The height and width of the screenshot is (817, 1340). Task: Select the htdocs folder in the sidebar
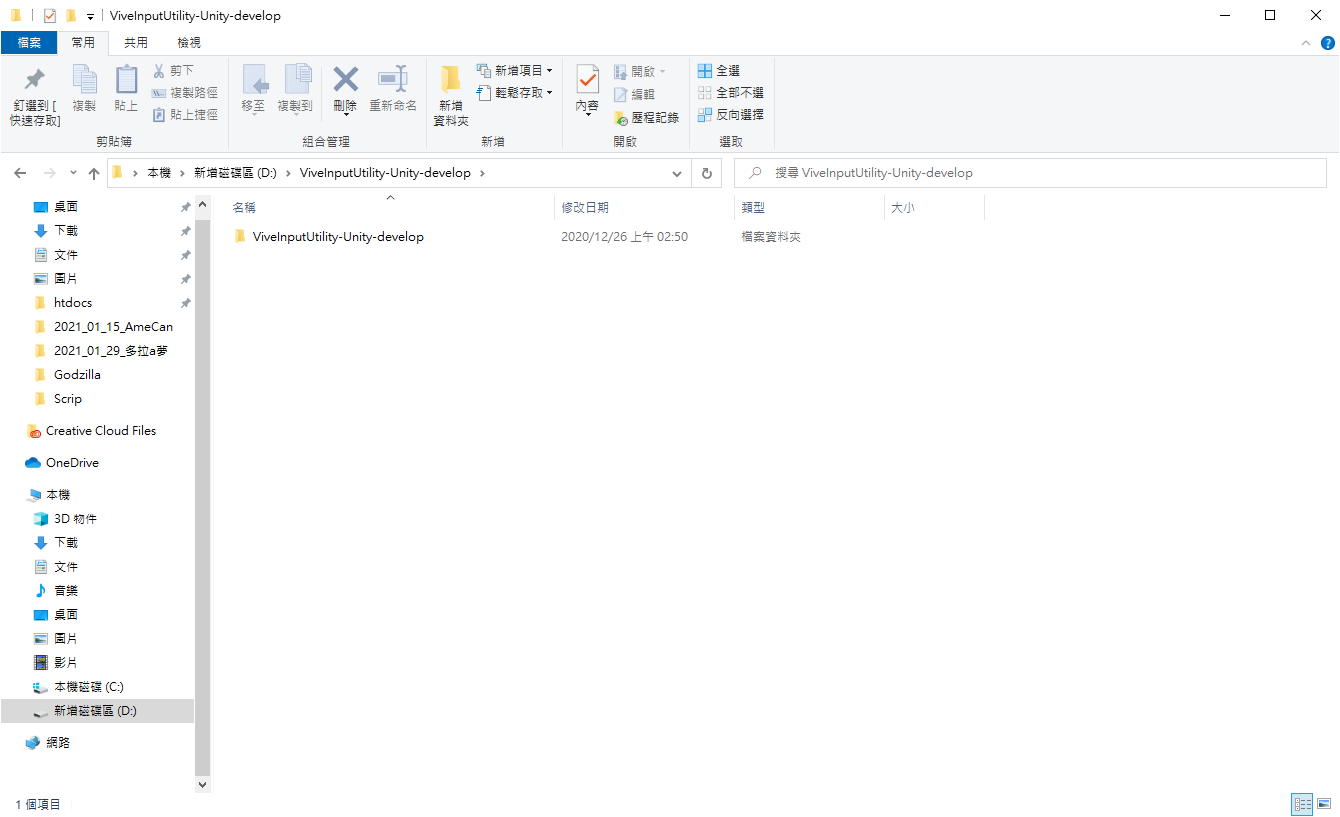[73, 303]
